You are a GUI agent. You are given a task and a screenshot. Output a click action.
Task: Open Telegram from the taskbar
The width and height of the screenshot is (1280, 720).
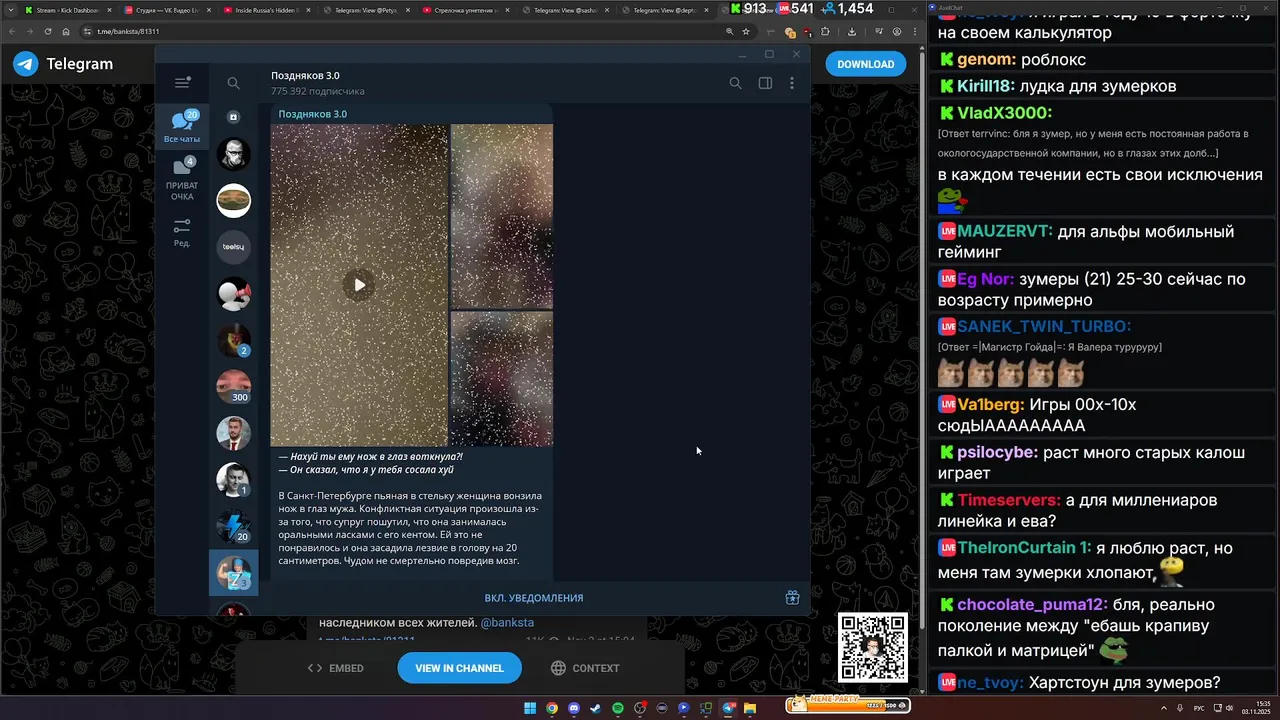pos(728,708)
